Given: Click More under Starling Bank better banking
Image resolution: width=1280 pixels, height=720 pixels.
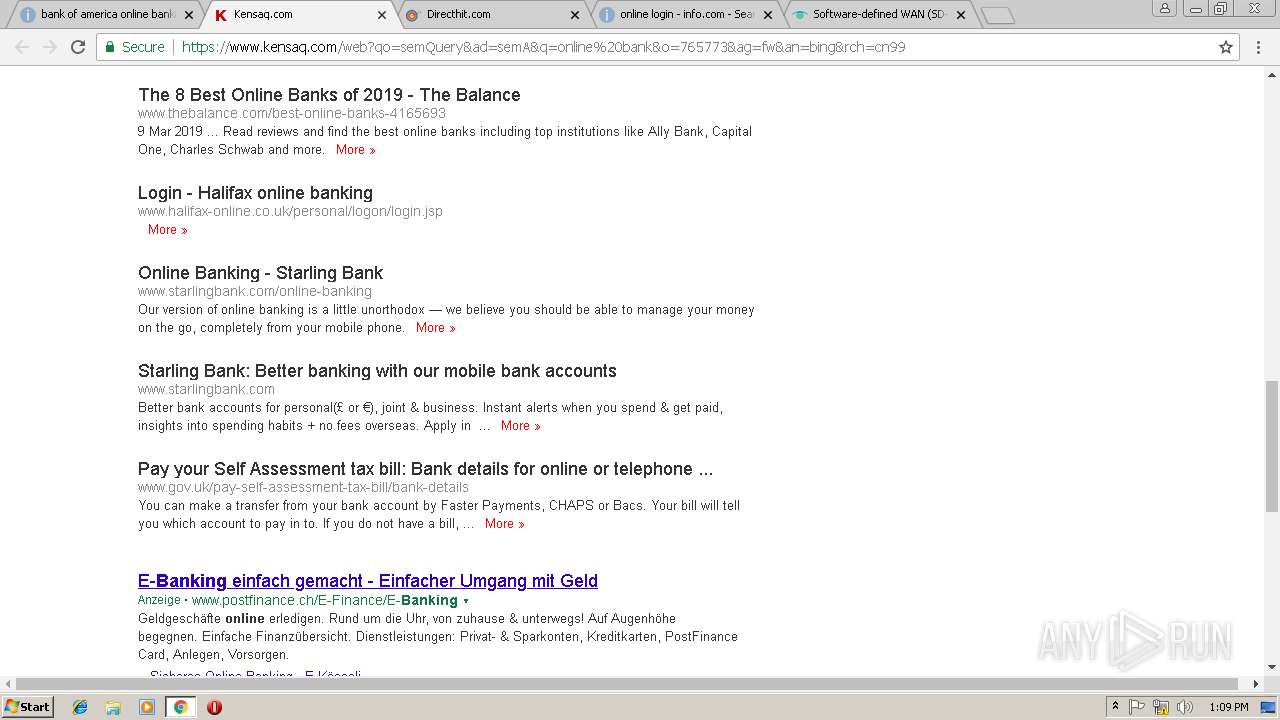Looking at the screenshot, I should coord(520,426).
